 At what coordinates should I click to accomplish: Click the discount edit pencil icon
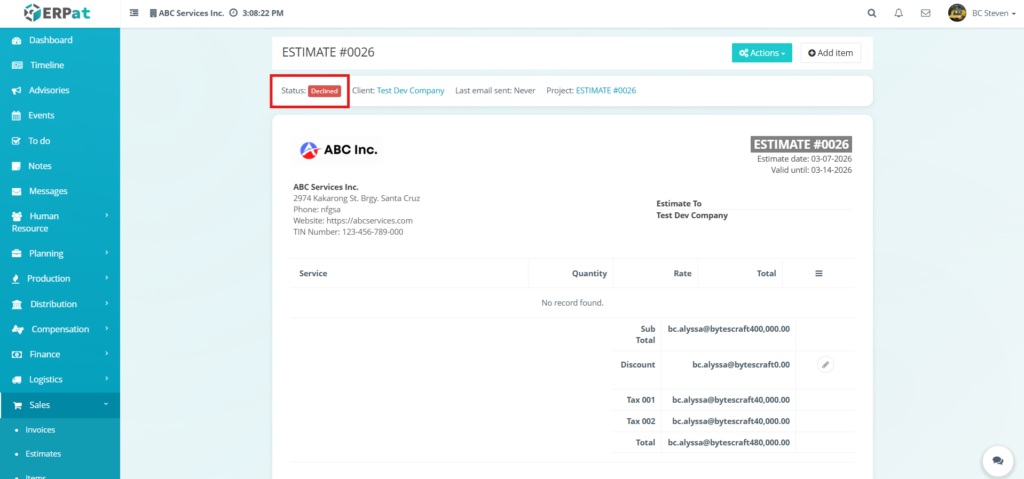coord(825,365)
